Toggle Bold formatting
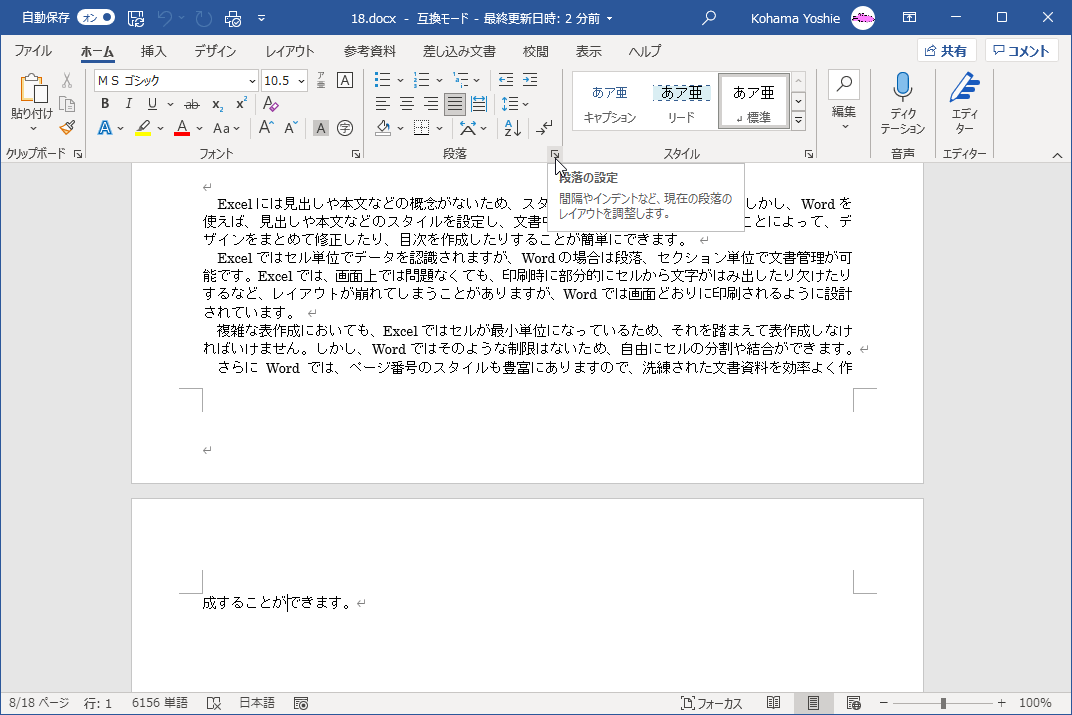Viewport: 1072px width, 715px height. pyautogui.click(x=105, y=103)
